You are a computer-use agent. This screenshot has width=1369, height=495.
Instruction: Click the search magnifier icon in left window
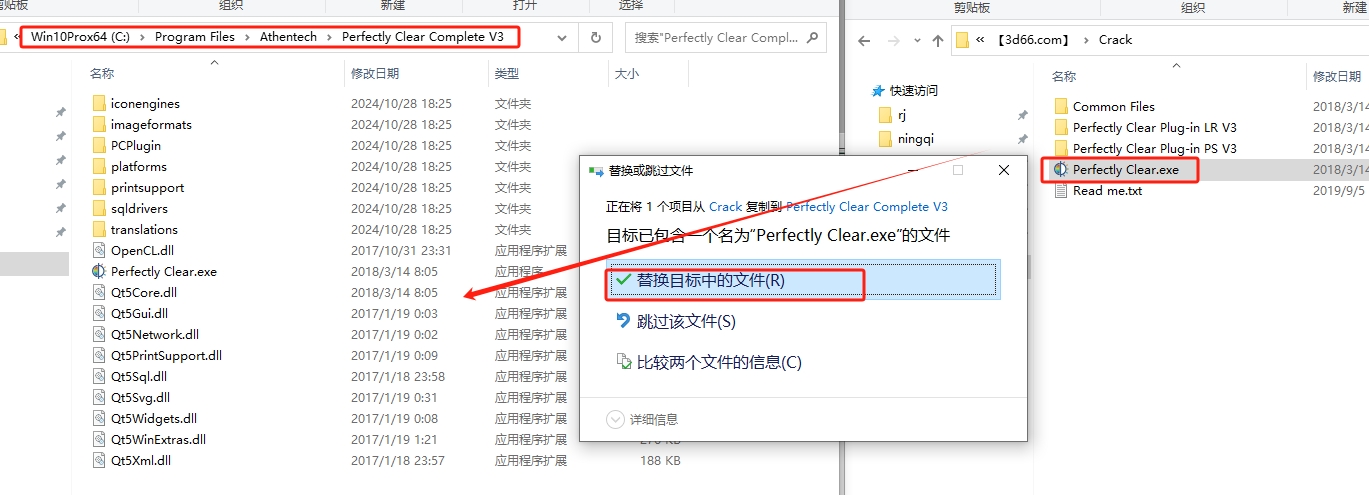pyautogui.click(x=811, y=38)
